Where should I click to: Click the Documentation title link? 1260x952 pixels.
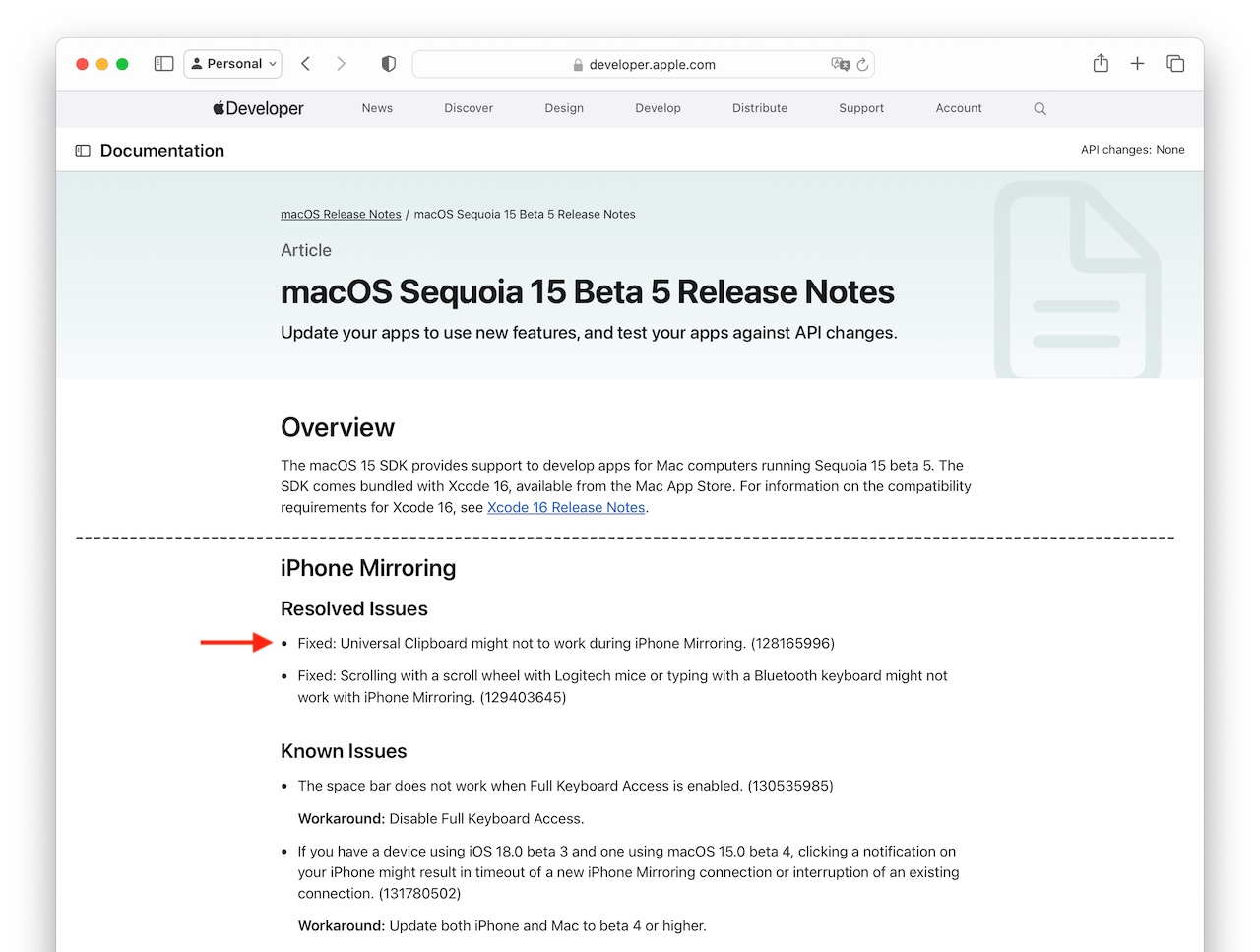click(162, 151)
